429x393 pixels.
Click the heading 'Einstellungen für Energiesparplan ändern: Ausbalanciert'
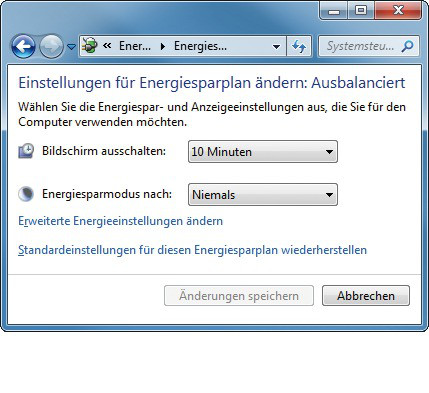(x=212, y=83)
